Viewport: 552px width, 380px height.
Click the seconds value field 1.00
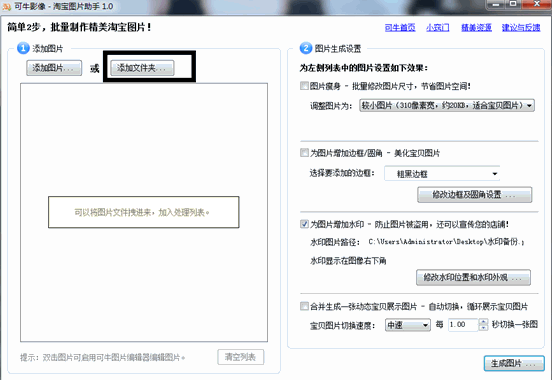463,325
